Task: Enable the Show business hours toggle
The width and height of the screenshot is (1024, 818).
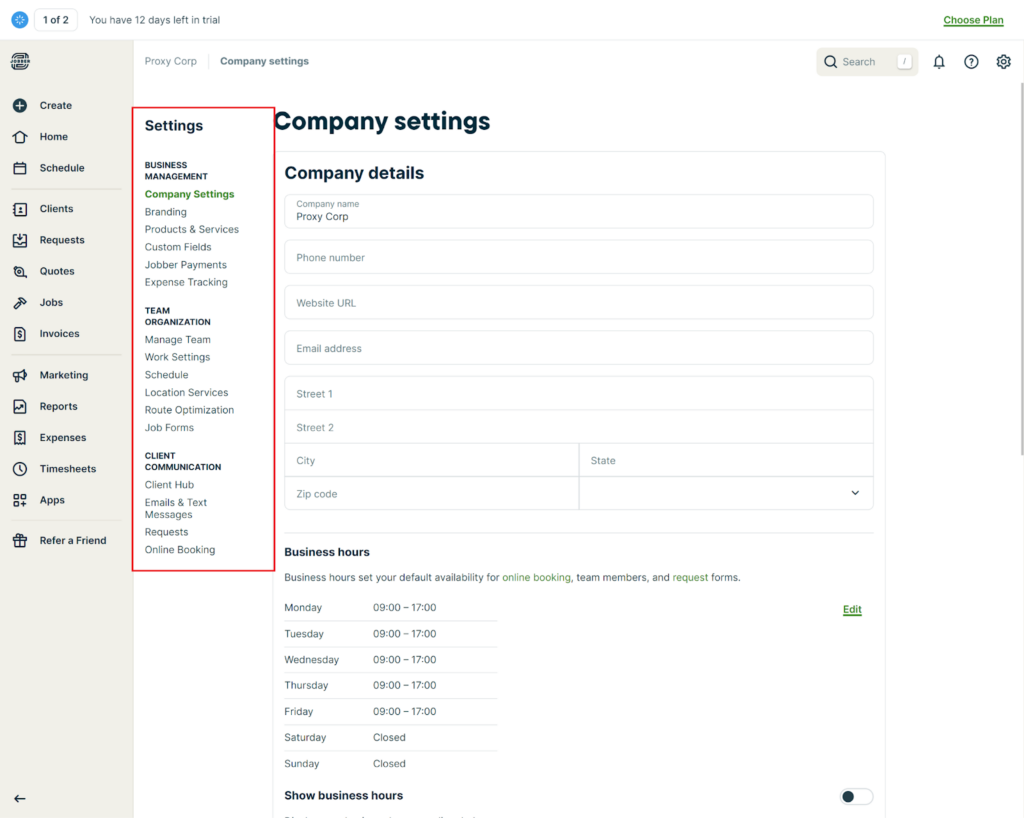Action: point(855,796)
